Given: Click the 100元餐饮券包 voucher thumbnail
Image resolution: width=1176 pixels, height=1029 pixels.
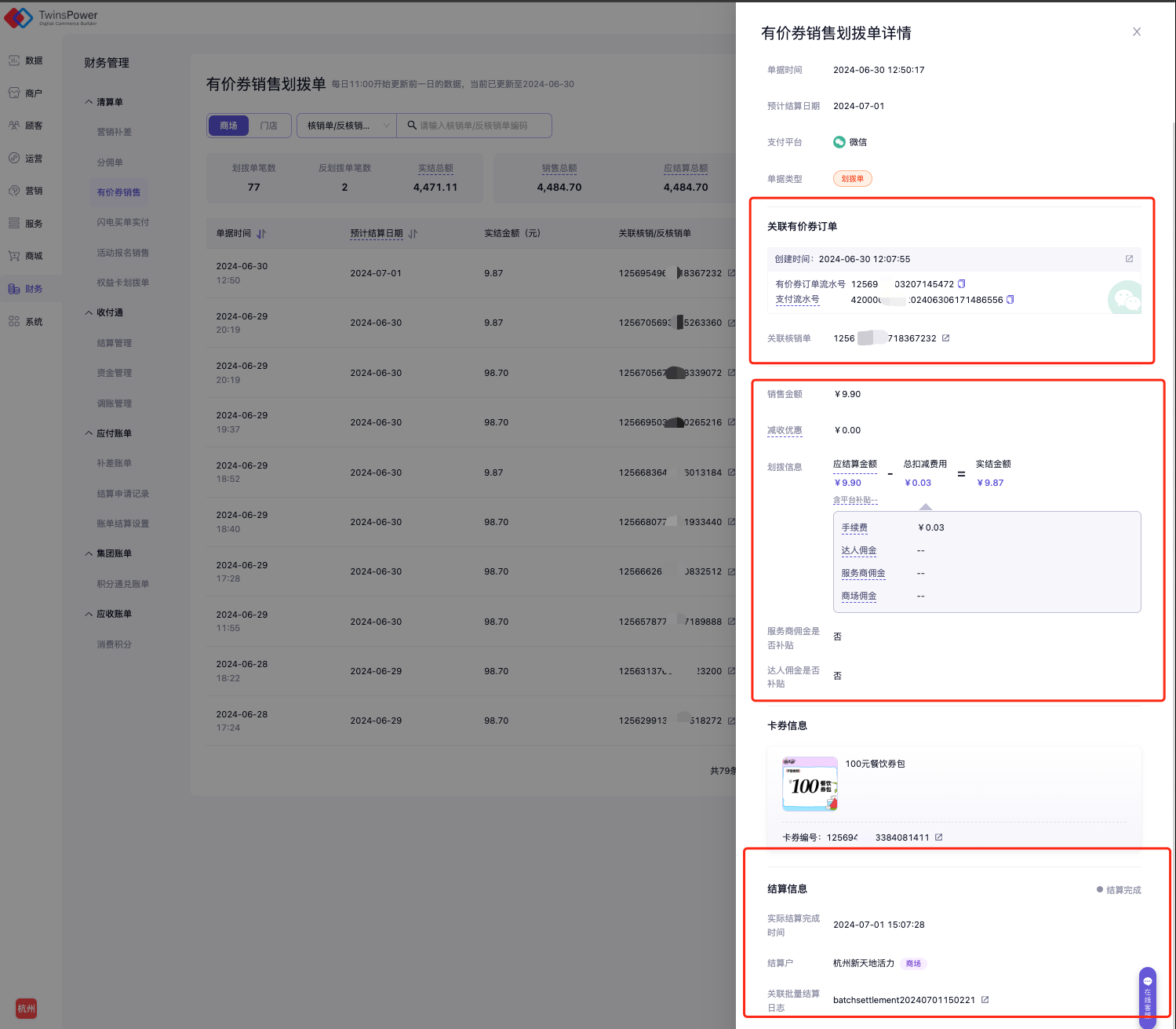Looking at the screenshot, I should point(810,783).
